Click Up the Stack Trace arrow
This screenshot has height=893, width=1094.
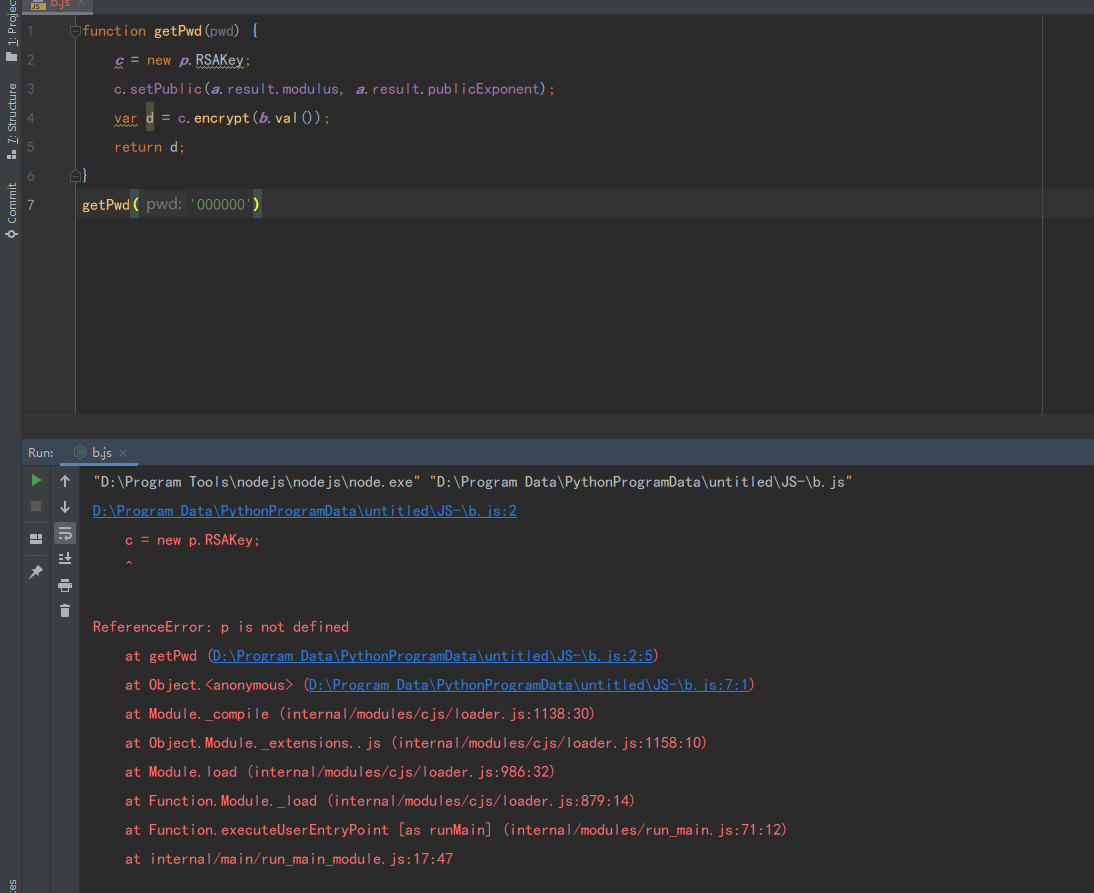tap(65, 481)
